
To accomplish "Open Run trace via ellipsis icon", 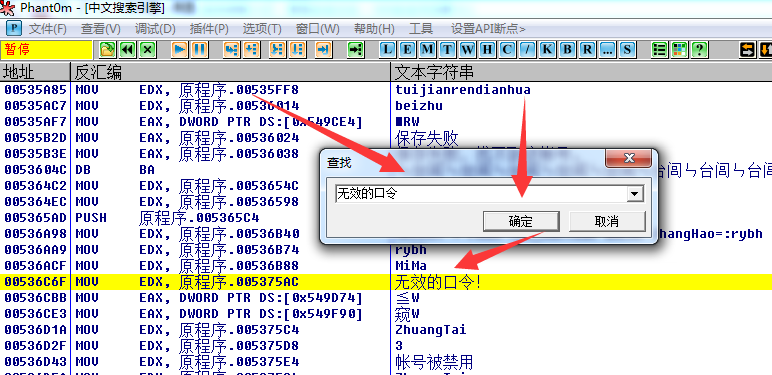I will [607, 49].
